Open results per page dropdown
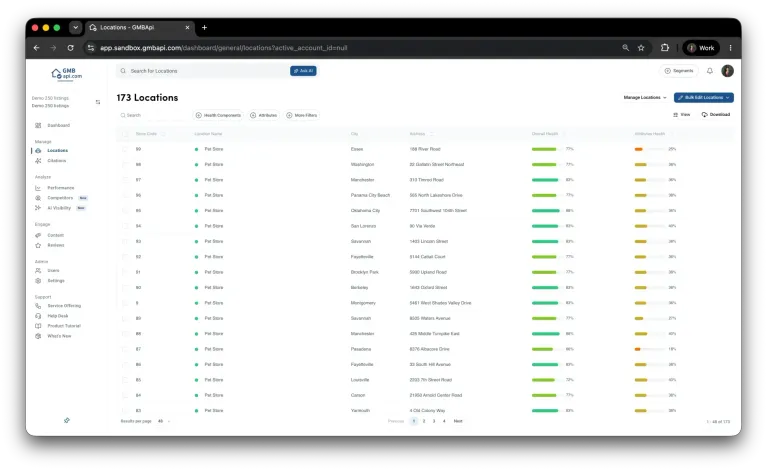This screenshot has width=768, height=471. [164, 421]
